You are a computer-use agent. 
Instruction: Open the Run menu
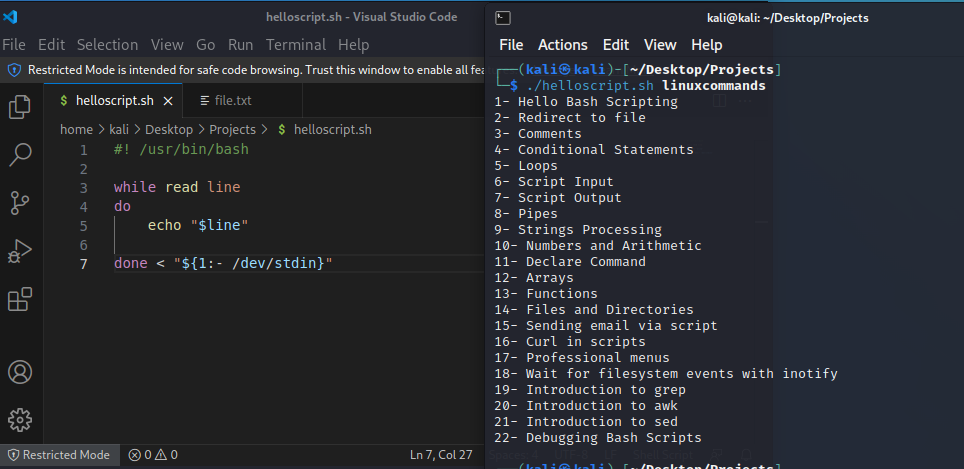tap(240, 45)
